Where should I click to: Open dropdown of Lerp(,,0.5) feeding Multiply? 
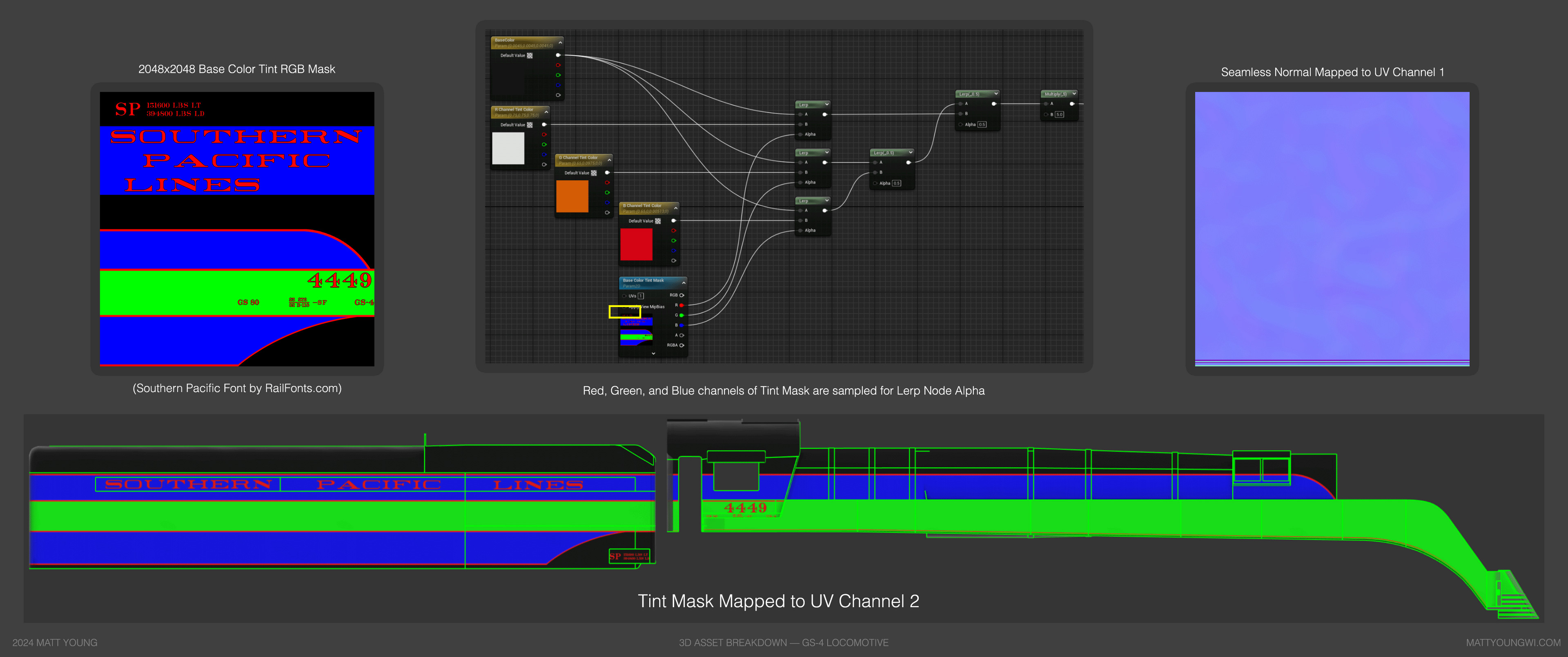(x=996, y=94)
